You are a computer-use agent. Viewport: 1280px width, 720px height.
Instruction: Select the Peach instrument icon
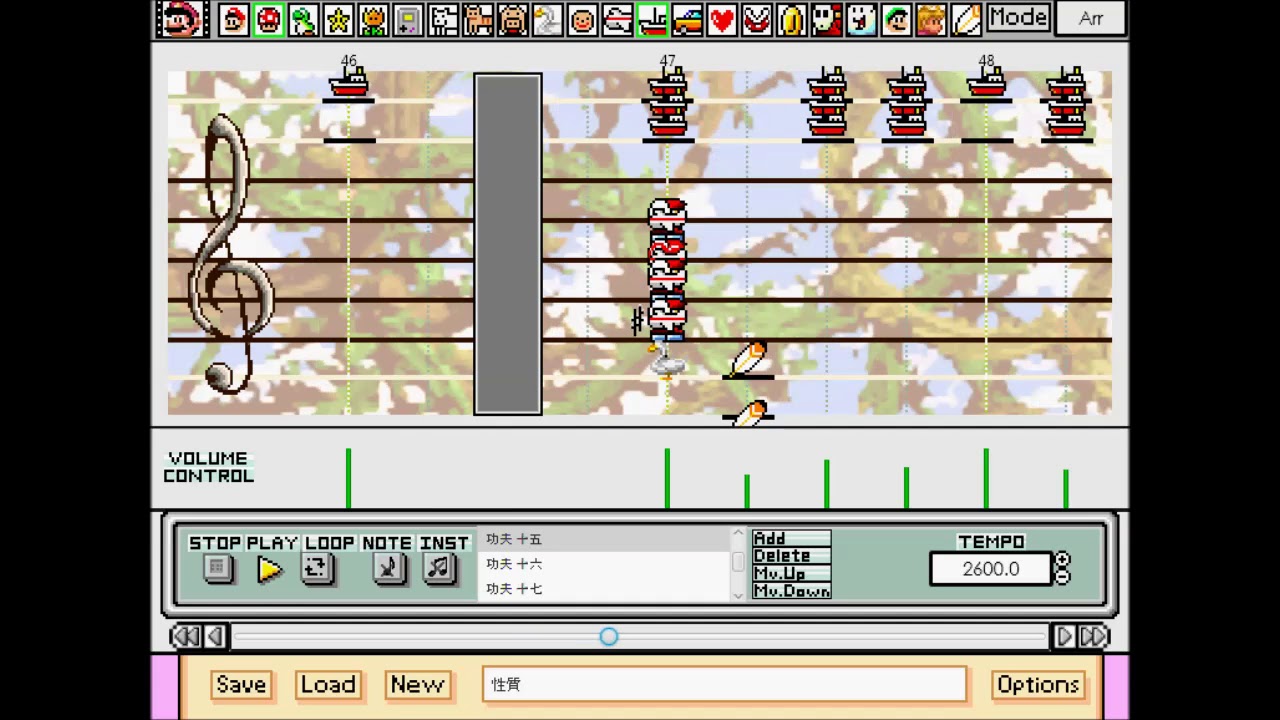coord(932,19)
